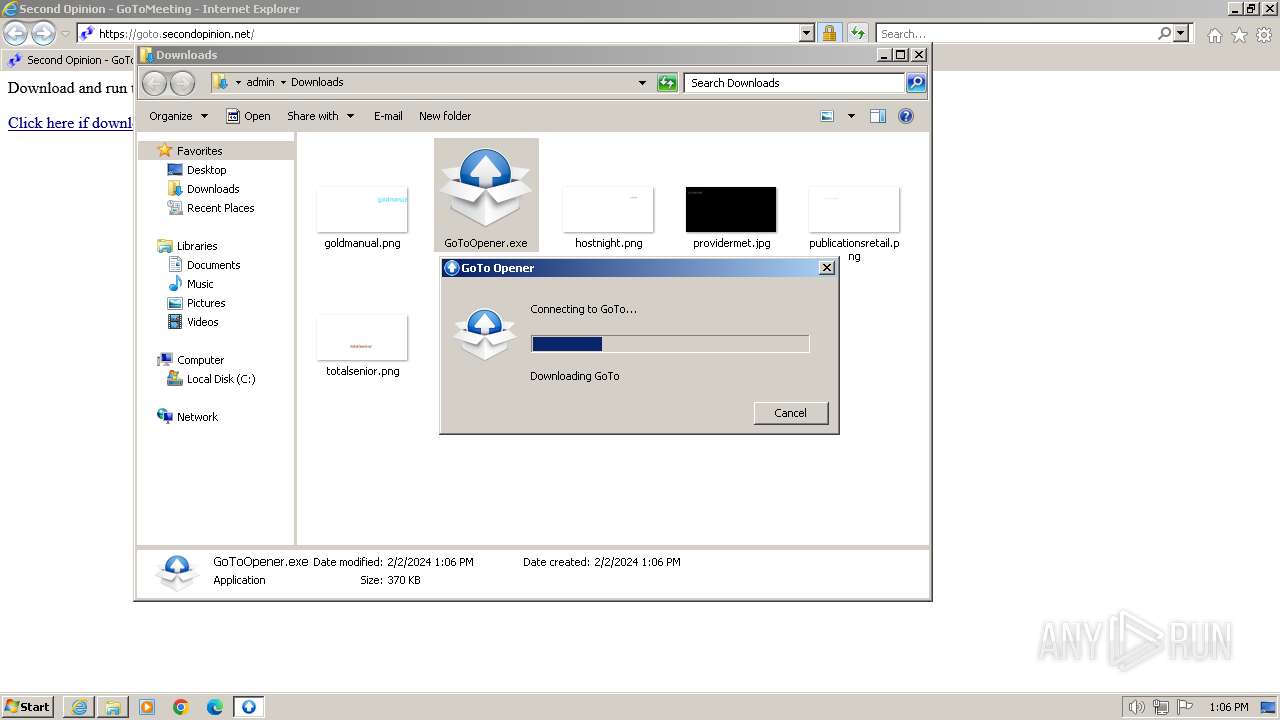
Task: Open Local Disk (C:)
Action: (221, 379)
